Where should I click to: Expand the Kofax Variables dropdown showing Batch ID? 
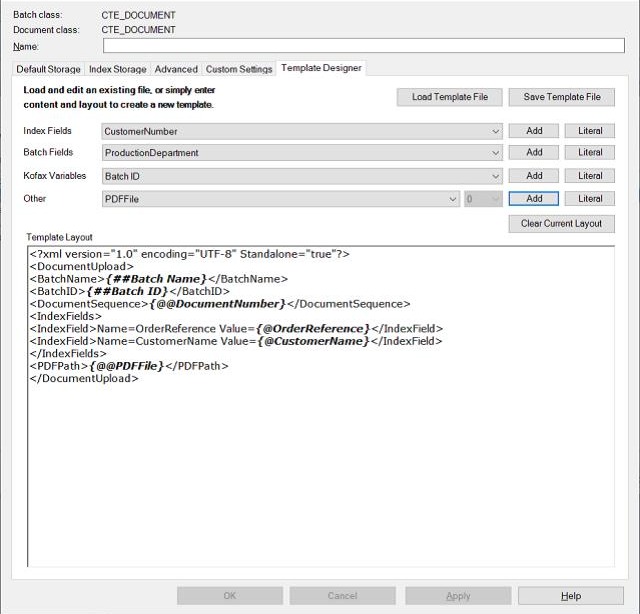(302, 176)
